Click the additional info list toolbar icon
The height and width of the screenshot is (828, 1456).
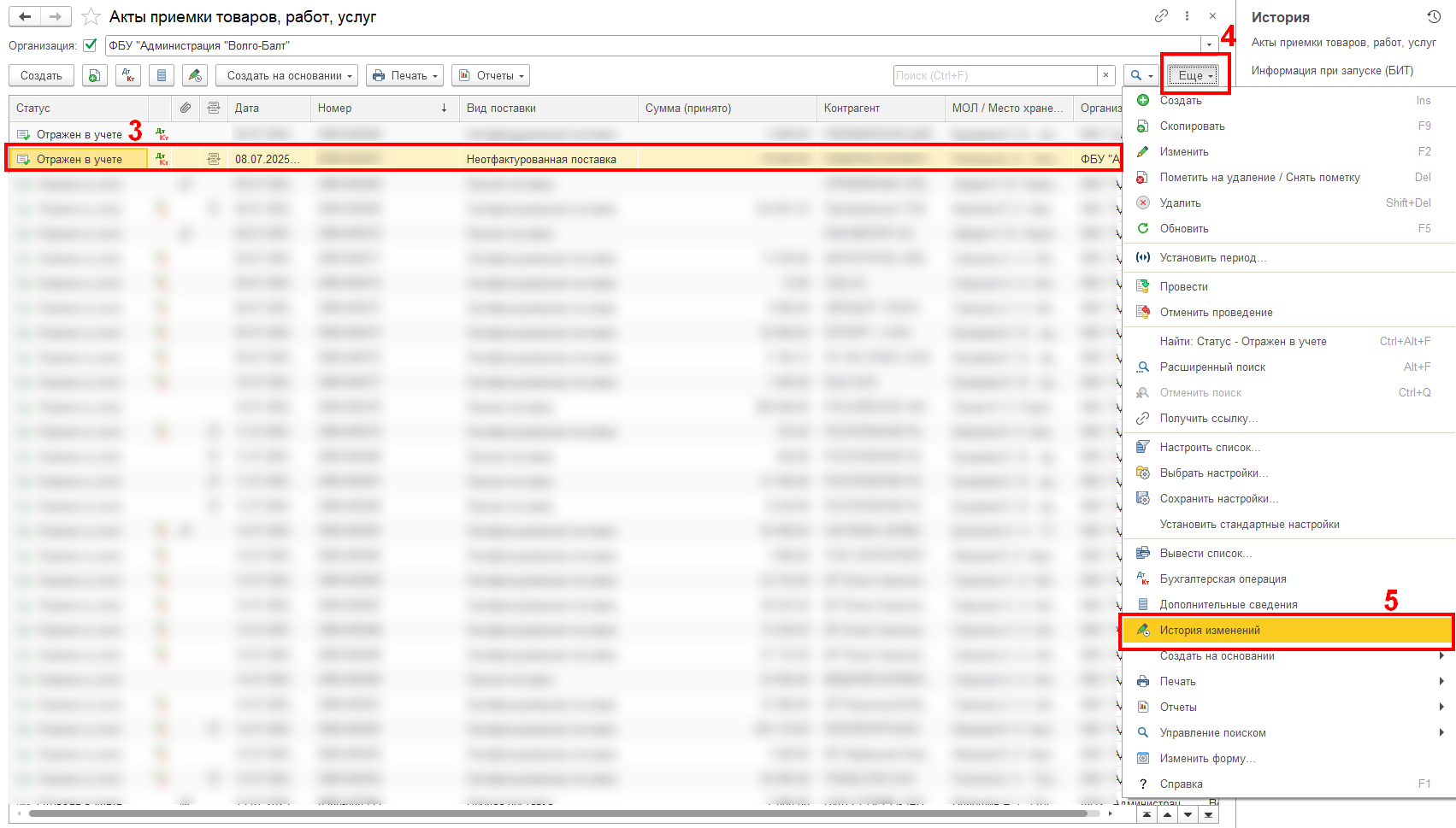click(161, 76)
